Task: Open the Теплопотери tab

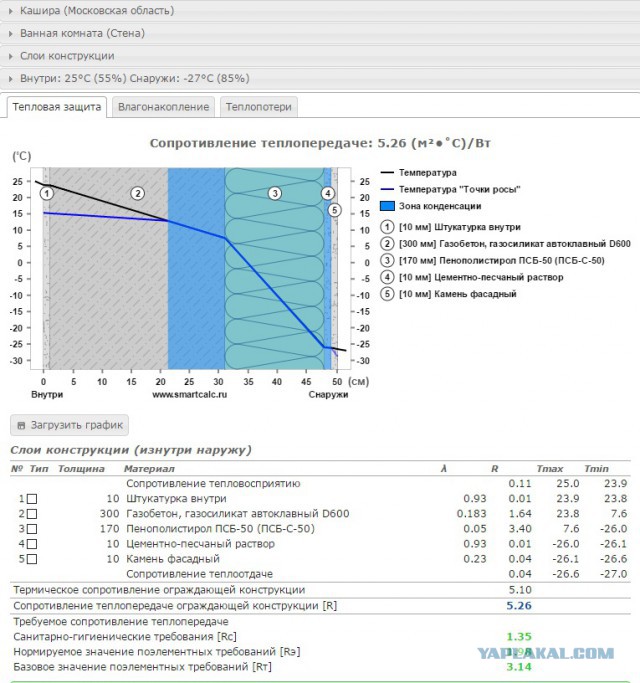Action: [258, 107]
